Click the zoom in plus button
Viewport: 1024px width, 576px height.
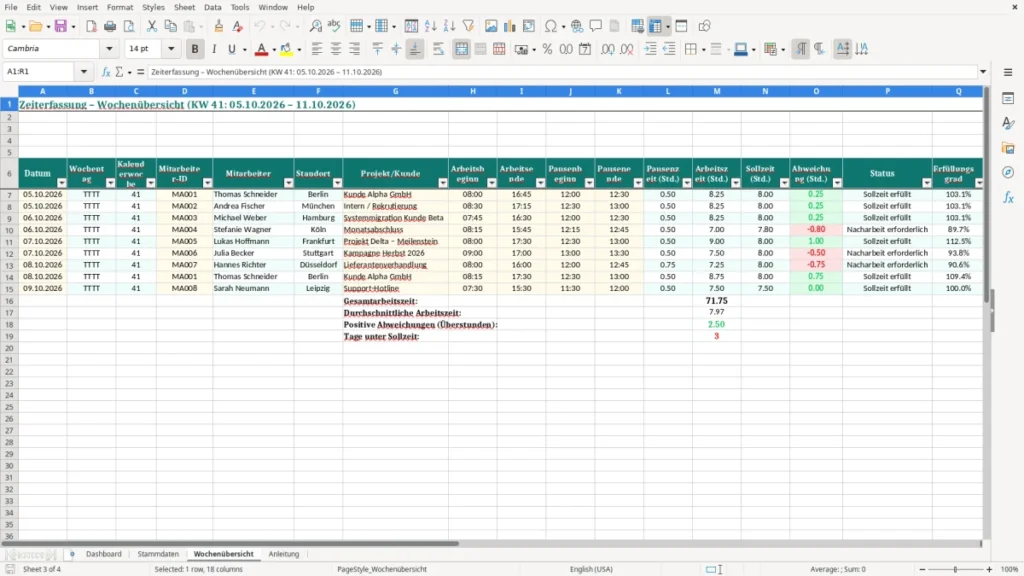989,569
